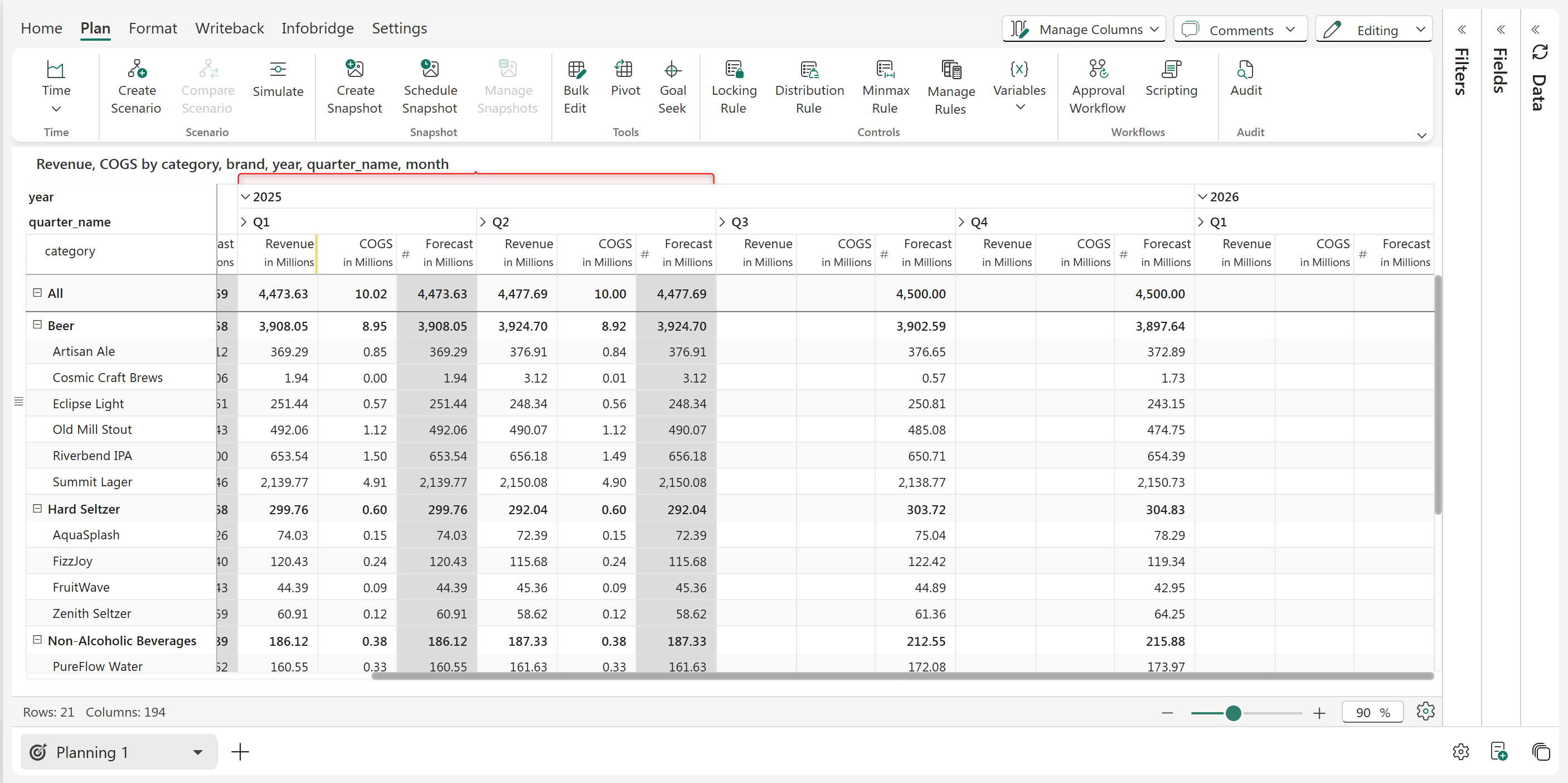Switch to the Writeback tab
Image resolution: width=1568 pixels, height=783 pixels.
[230, 28]
